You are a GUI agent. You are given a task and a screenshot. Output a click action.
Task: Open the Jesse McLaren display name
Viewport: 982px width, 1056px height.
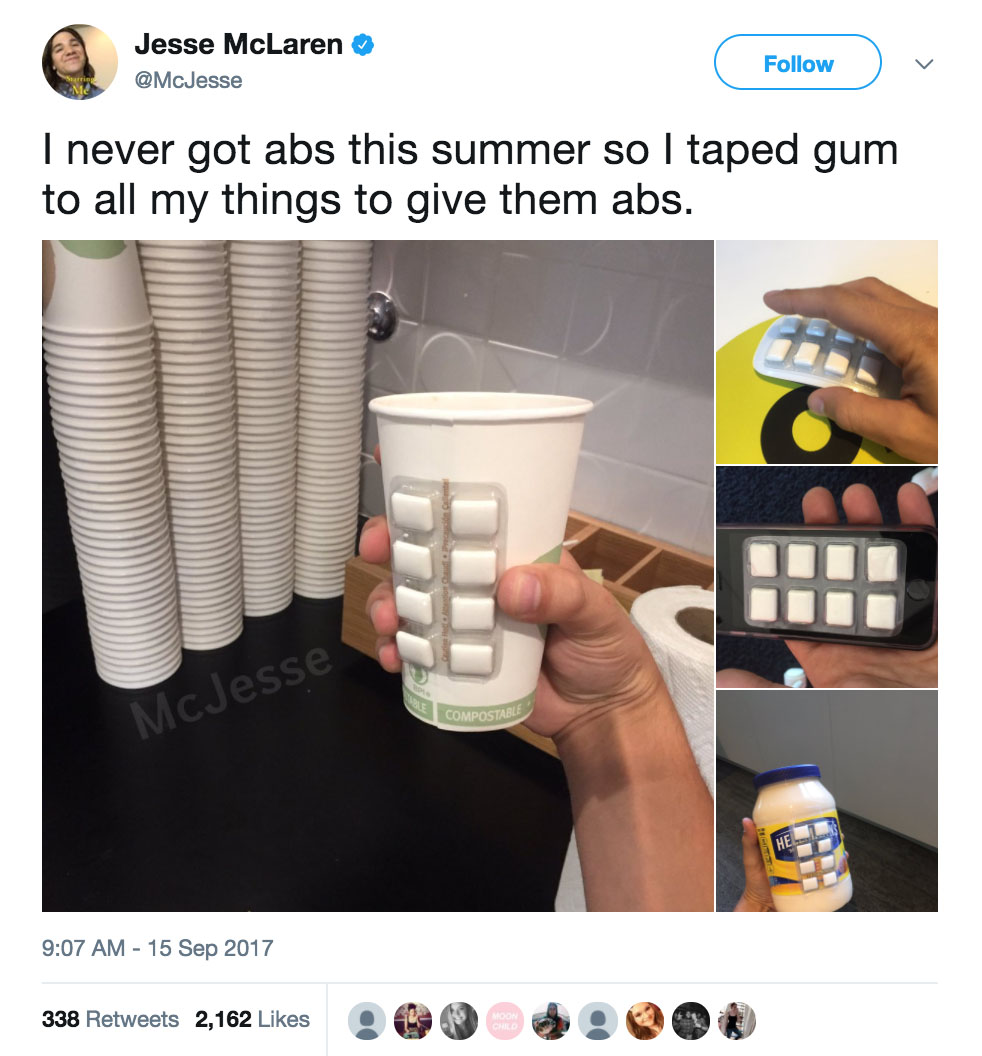tap(238, 44)
